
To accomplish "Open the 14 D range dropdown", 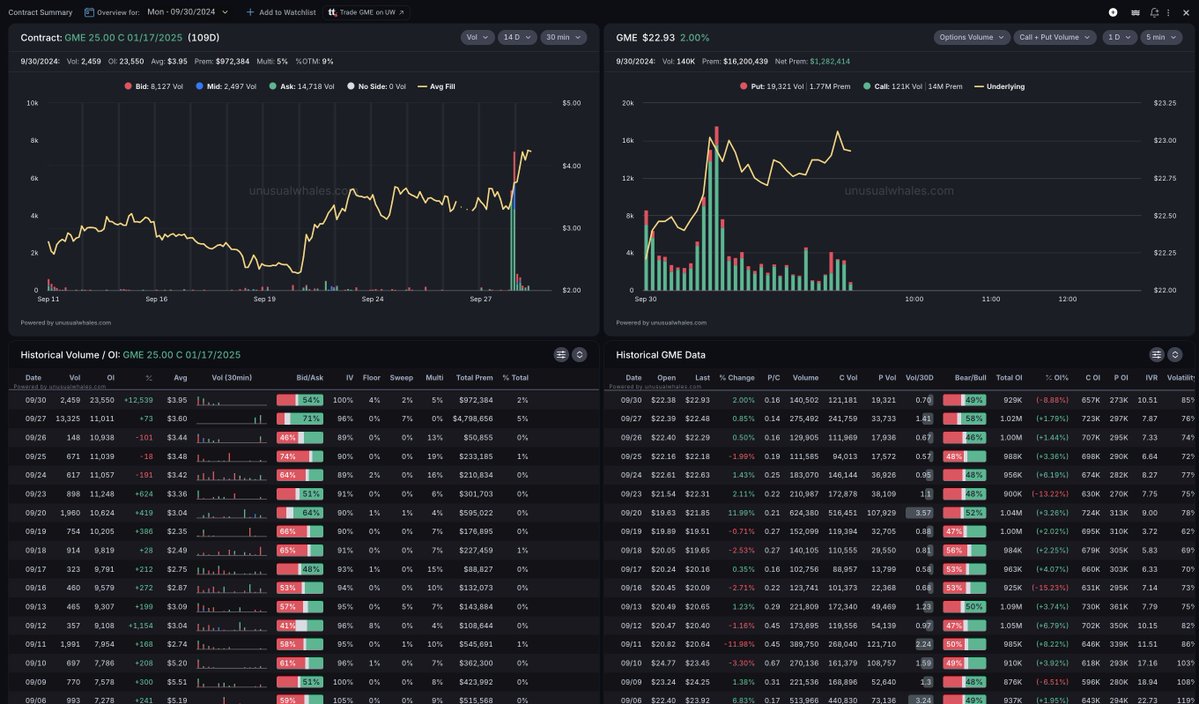I will [x=517, y=37].
